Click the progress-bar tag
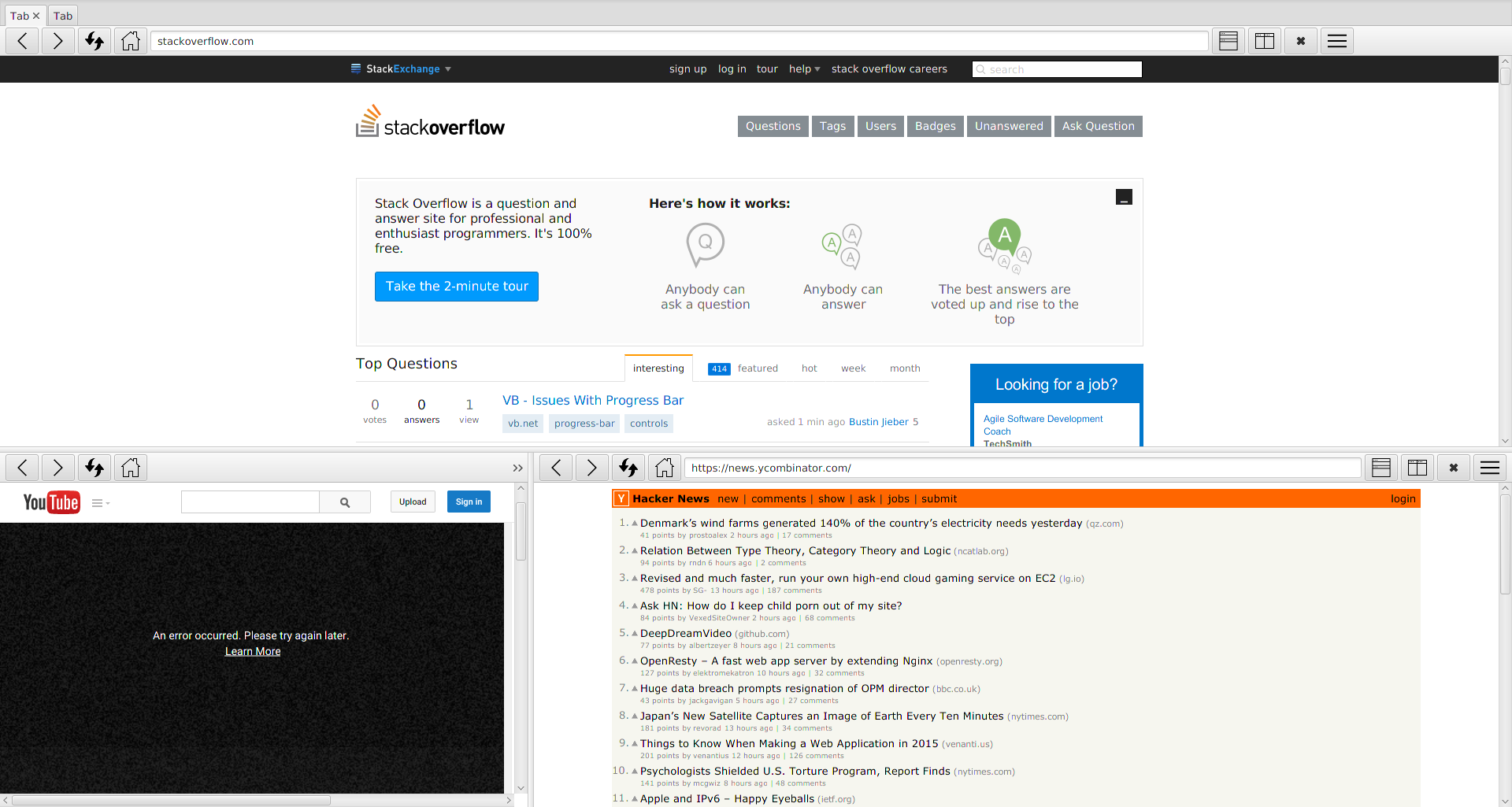Screen dimensions: 1512x807 [584, 424]
